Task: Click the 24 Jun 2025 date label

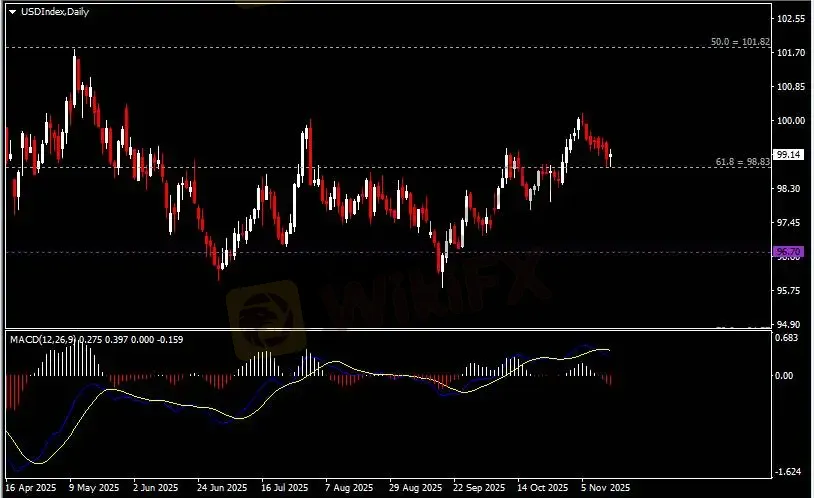Action: [221, 490]
